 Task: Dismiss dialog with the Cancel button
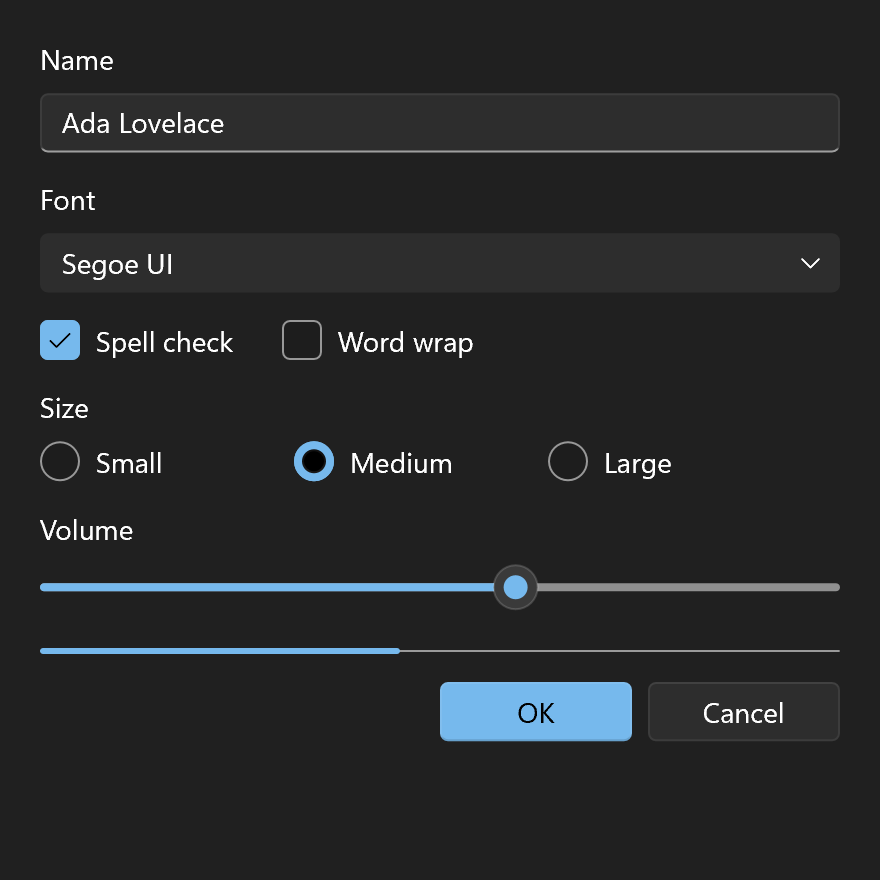click(x=744, y=712)
